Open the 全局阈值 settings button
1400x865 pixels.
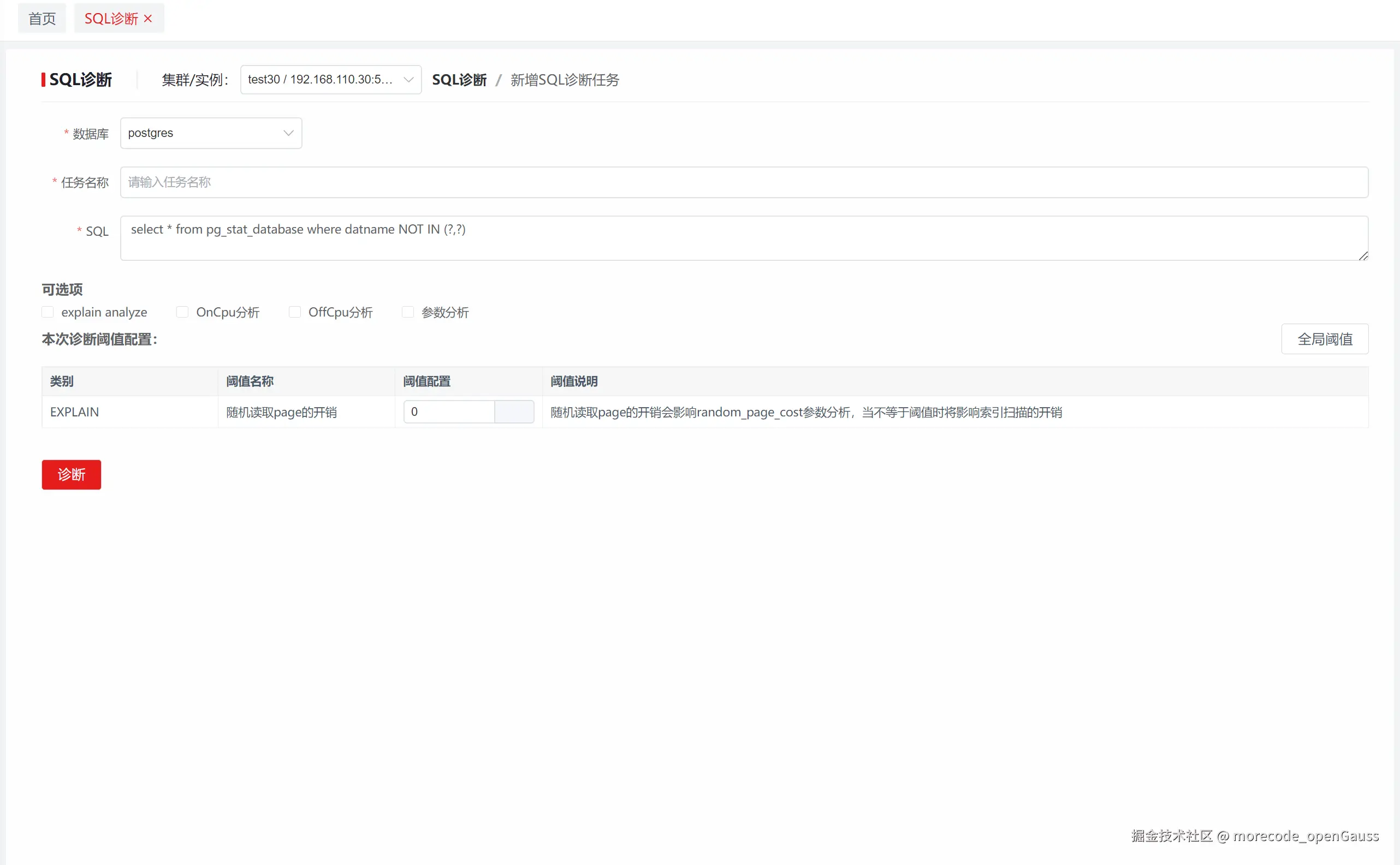coord(1325,339)
